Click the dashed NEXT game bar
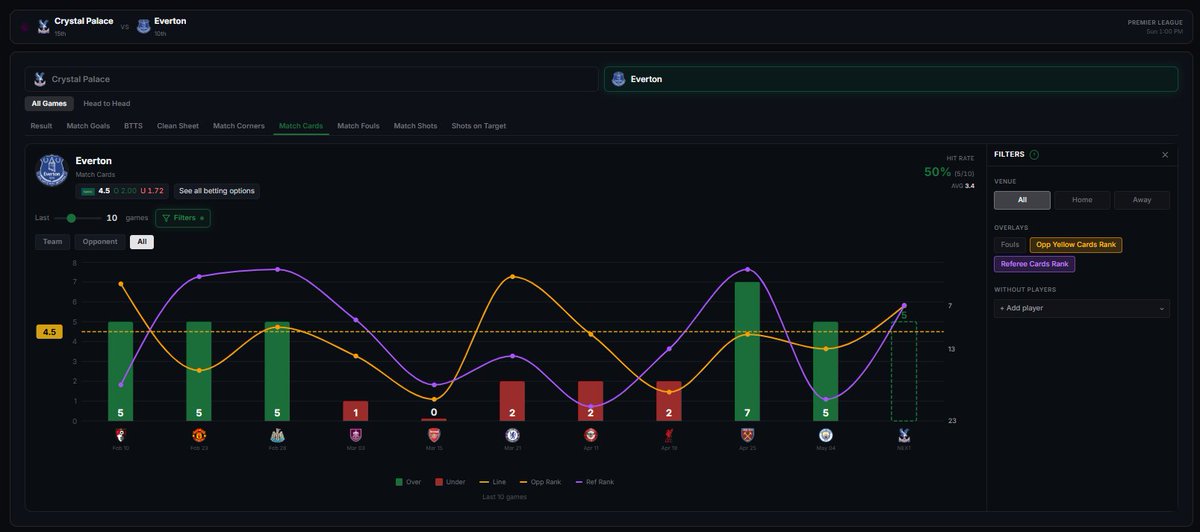1200x532 pixels. click(904, 371)
